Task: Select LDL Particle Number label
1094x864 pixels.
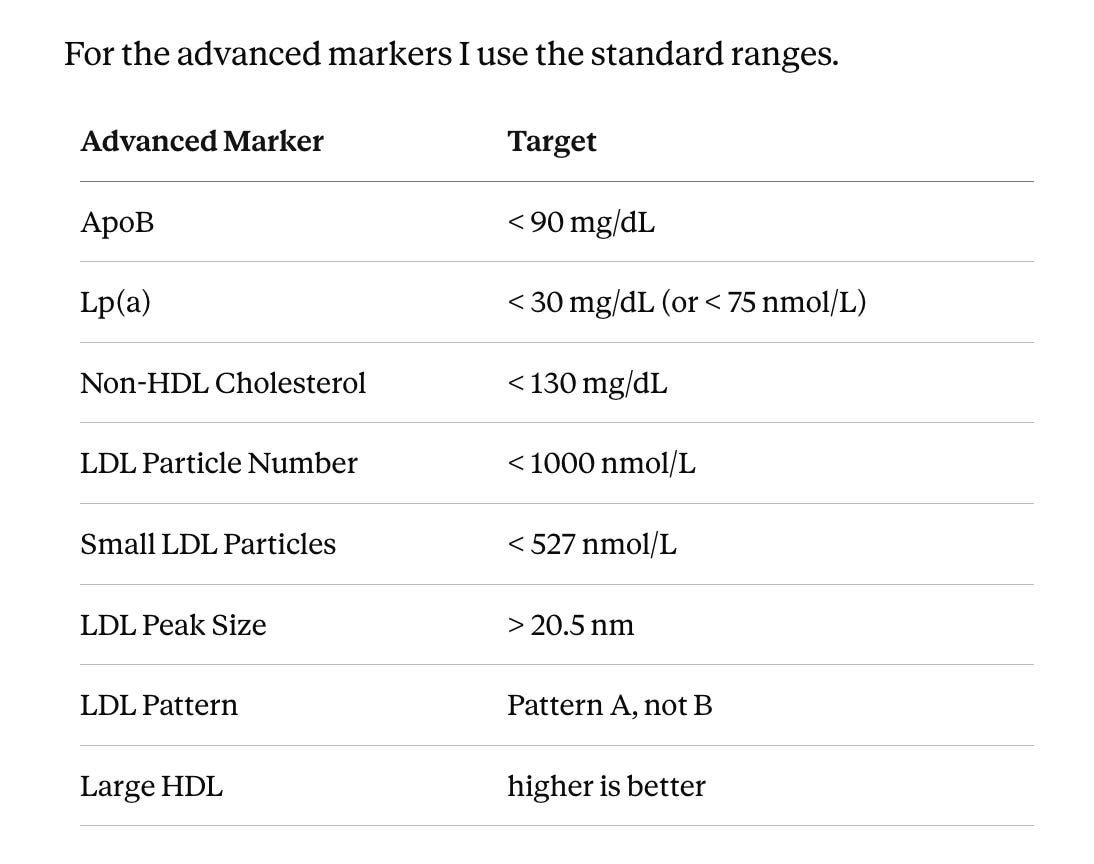Action: [x=218, y=463]
